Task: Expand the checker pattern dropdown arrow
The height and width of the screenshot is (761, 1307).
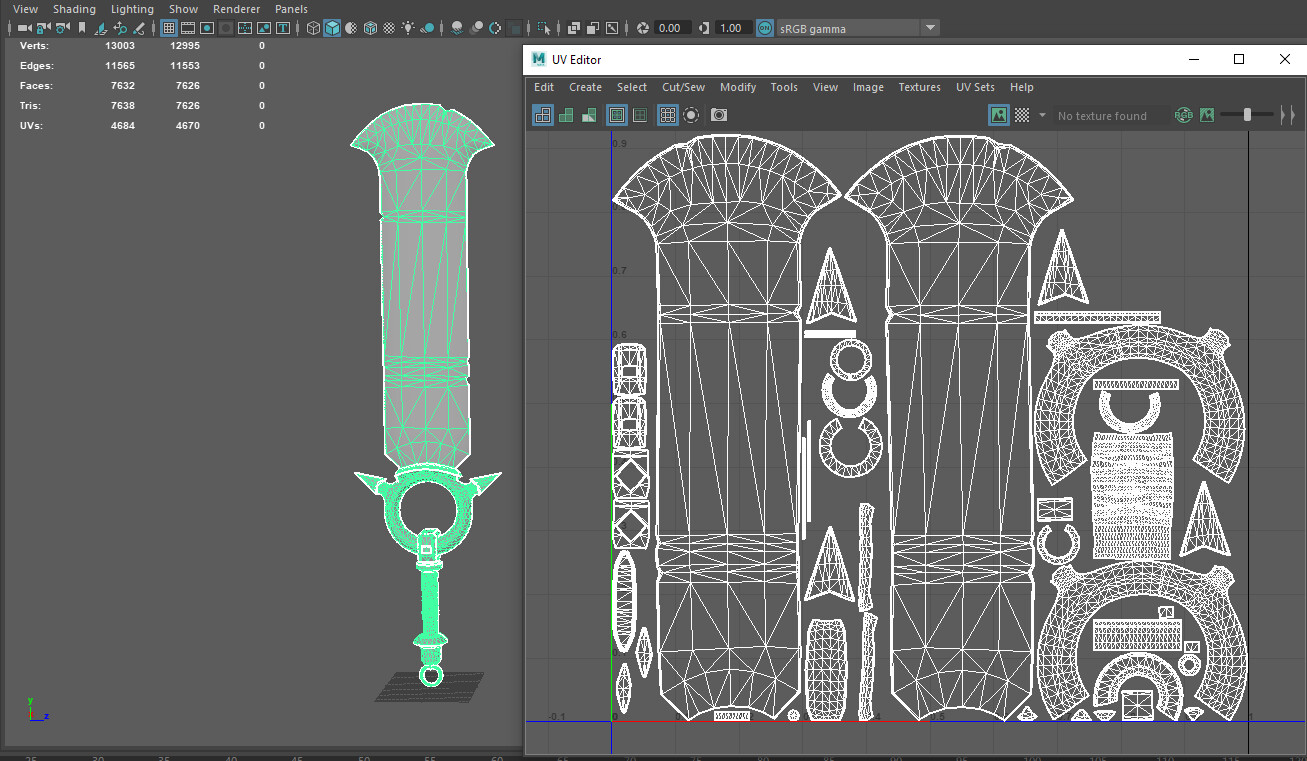Action: coord(1041,115)
